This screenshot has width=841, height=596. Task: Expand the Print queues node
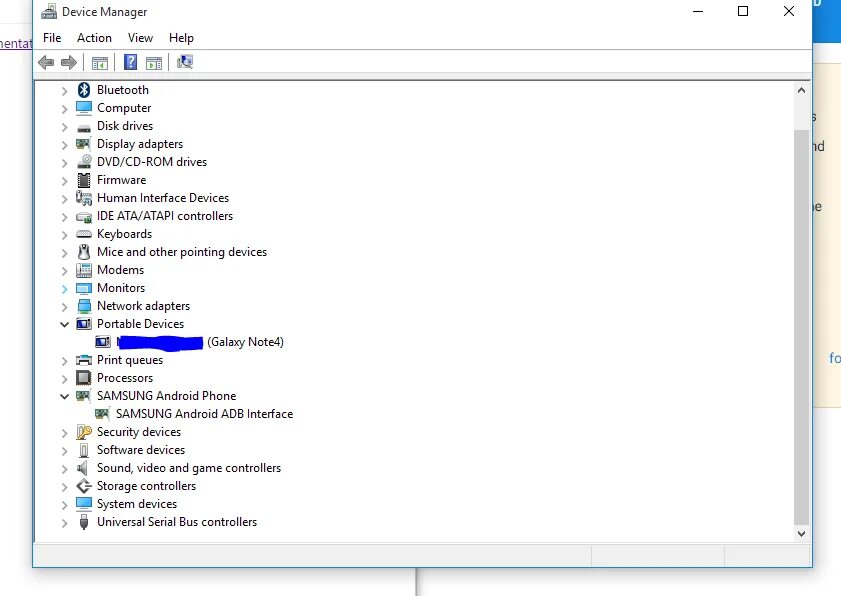[64, 362]
